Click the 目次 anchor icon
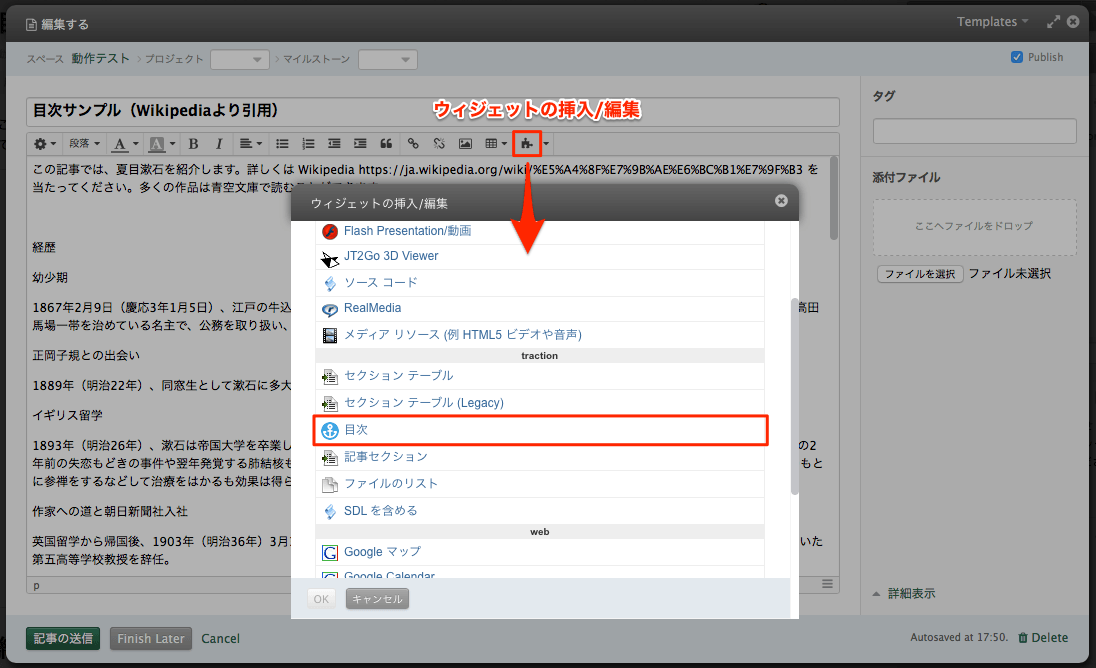This screenshot has height=668, width=1096. (330, 430)
